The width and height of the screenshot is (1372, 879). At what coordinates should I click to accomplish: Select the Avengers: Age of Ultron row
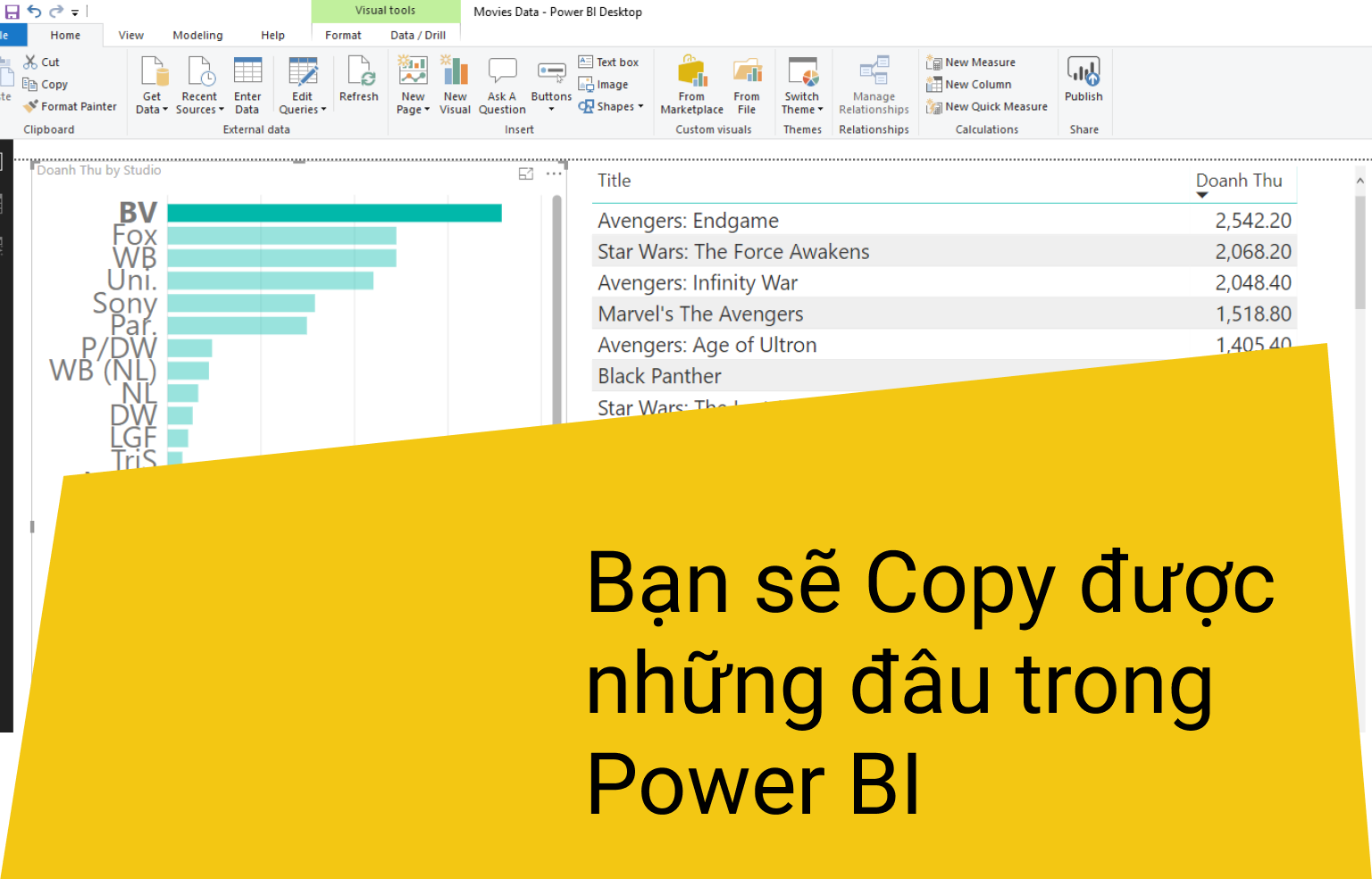pyautogui.click(x=944, y=345)
